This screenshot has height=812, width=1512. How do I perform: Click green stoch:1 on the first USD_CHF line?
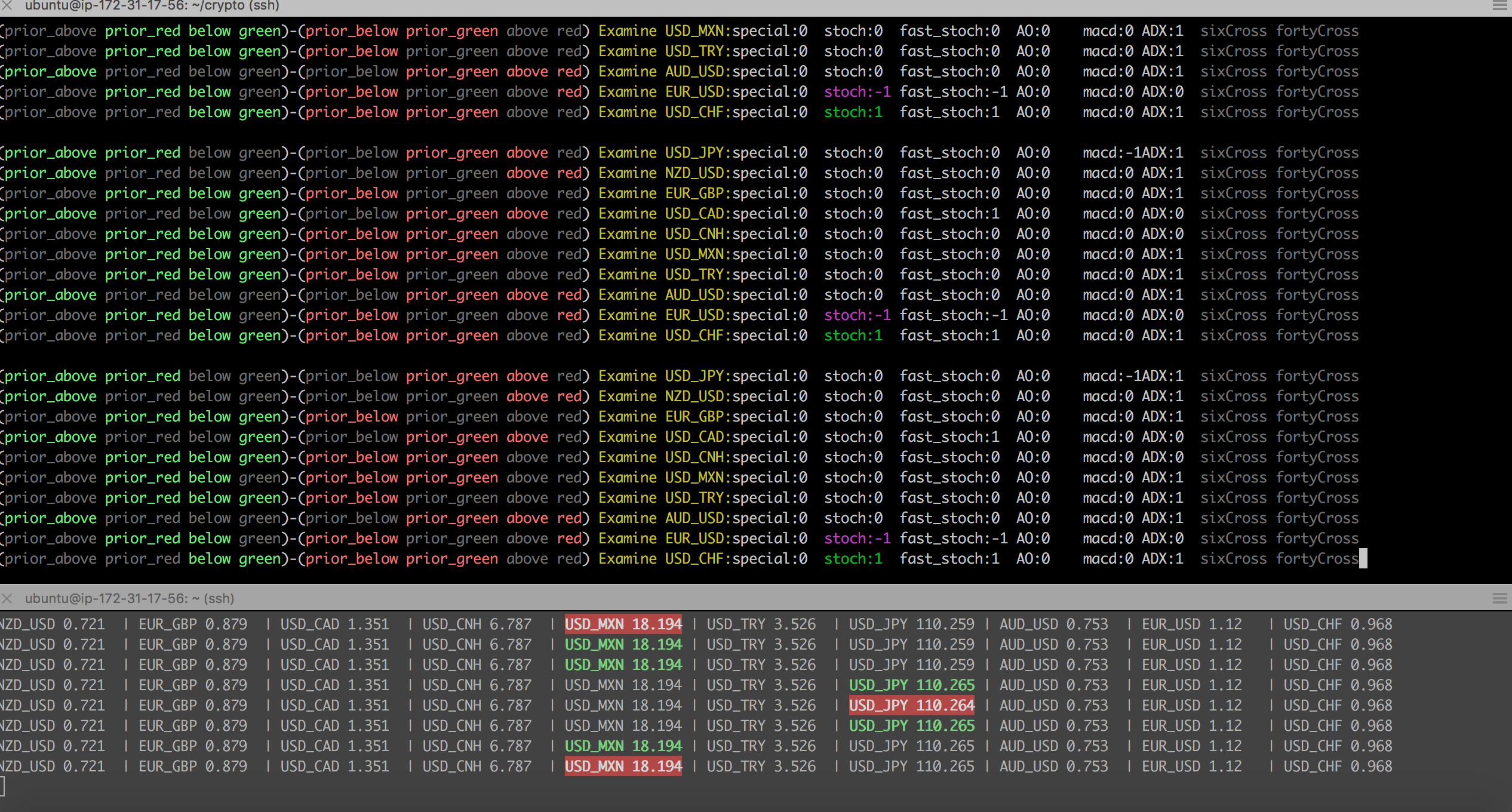(x=853, y=112)
